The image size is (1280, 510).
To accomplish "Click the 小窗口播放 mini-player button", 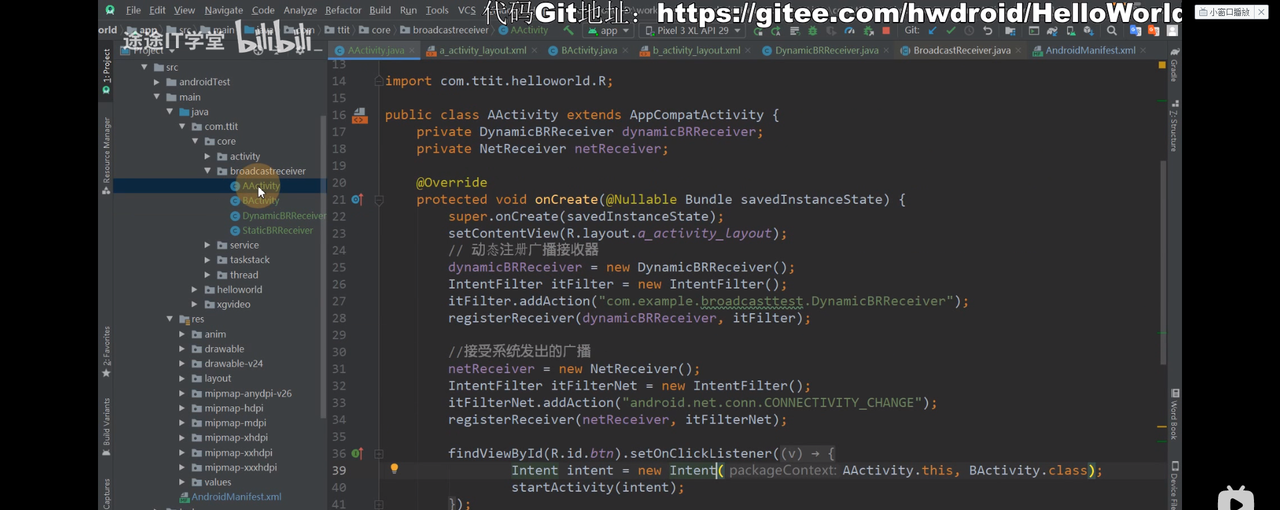I will tap(1224, 12).
